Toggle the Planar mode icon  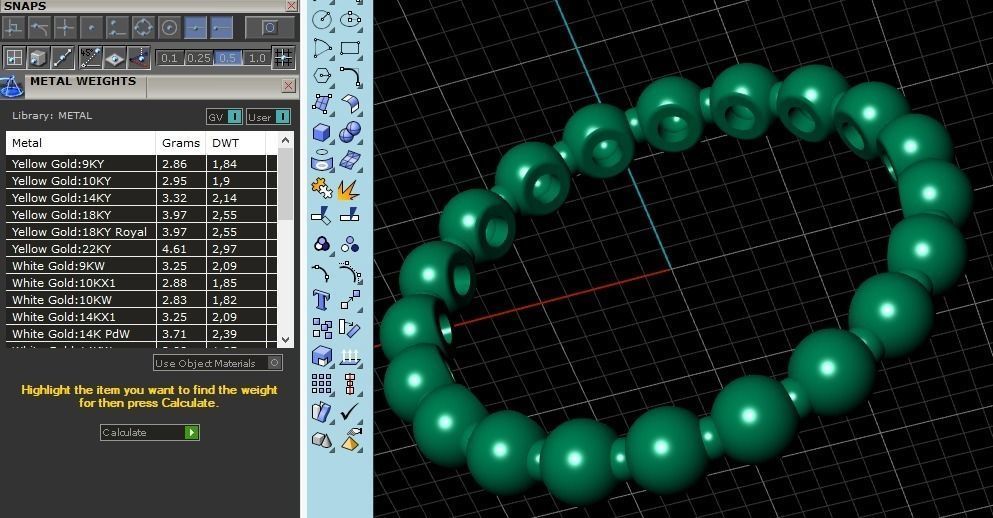(115, 58)
